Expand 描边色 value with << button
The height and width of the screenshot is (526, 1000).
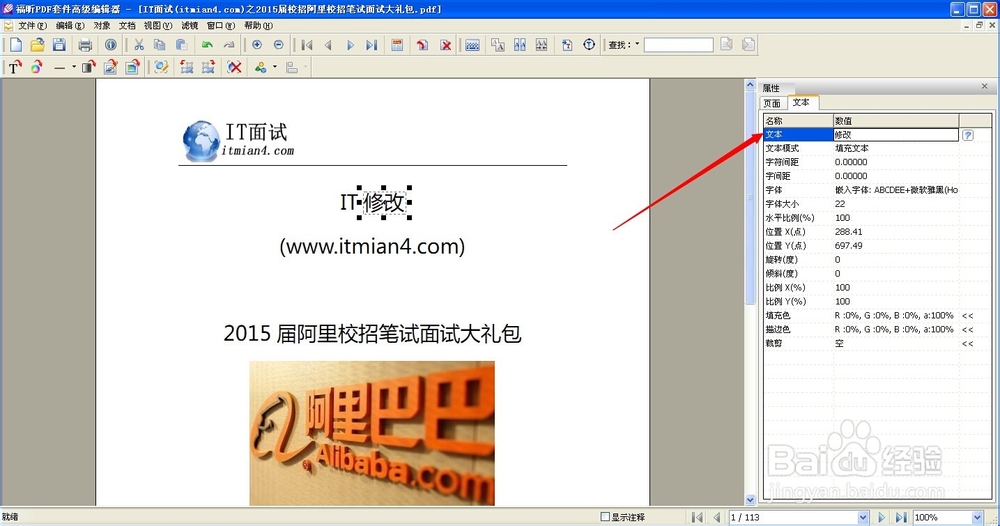pos(967,330)
